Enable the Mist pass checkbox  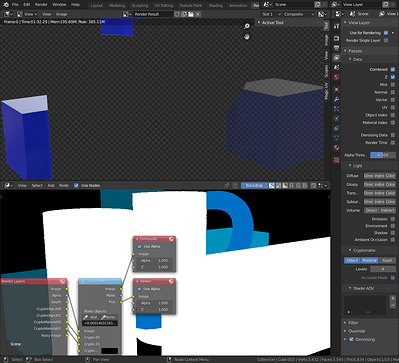pos(393,85)
